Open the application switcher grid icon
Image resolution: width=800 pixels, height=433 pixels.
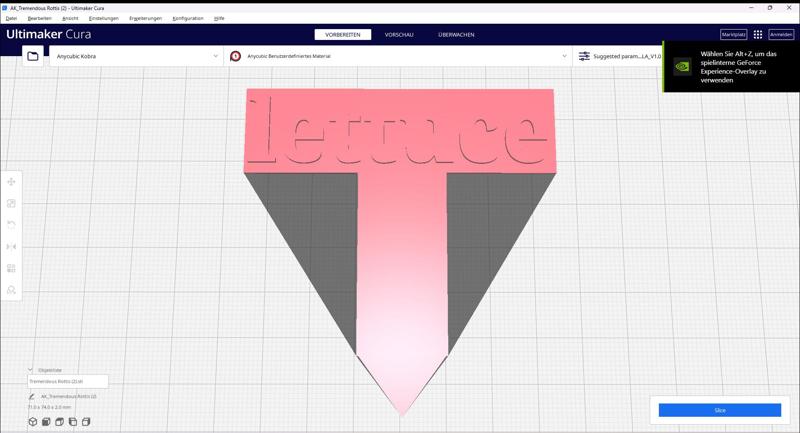pos(758,34)
